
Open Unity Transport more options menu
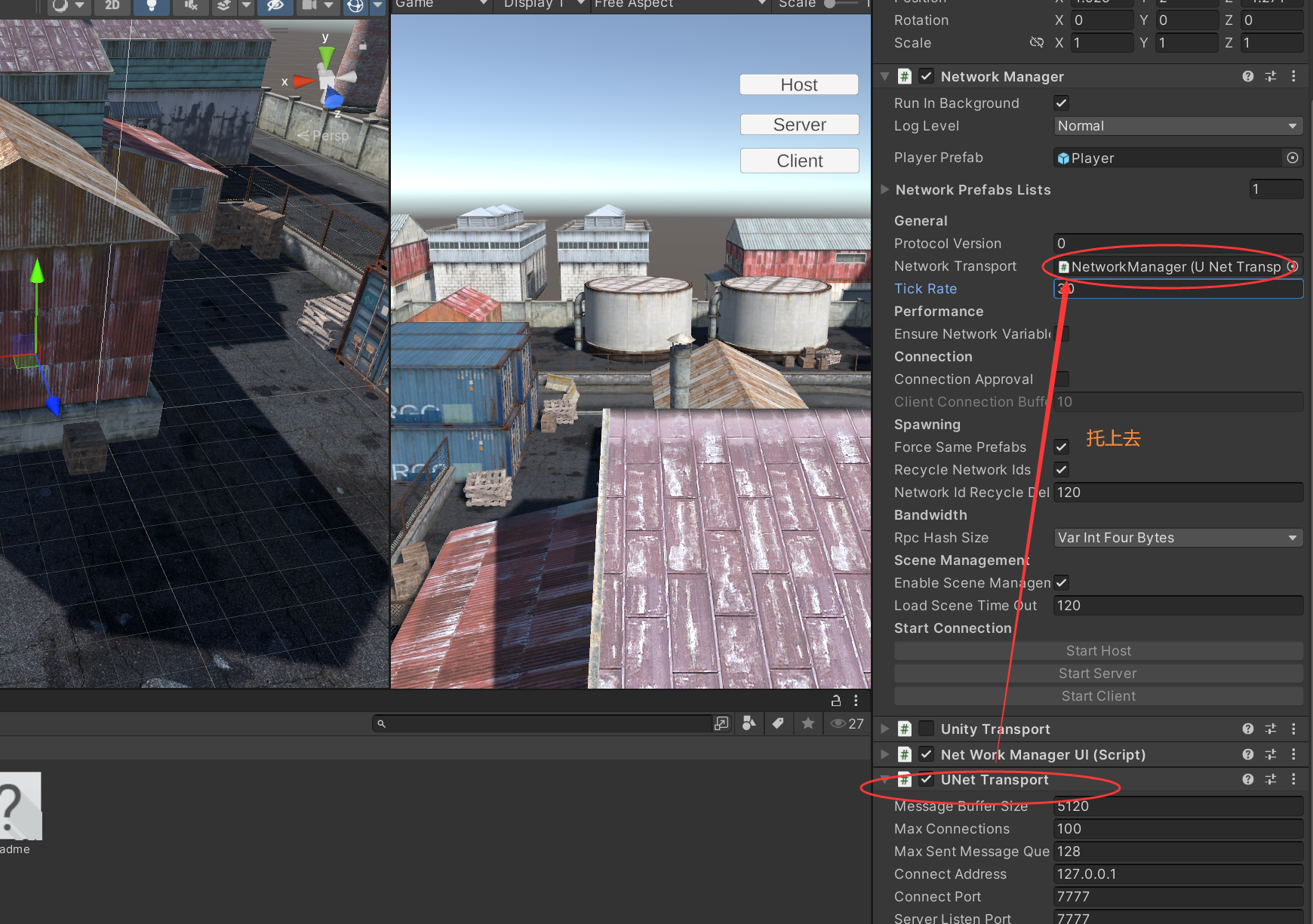click(x=1293, y=729)
